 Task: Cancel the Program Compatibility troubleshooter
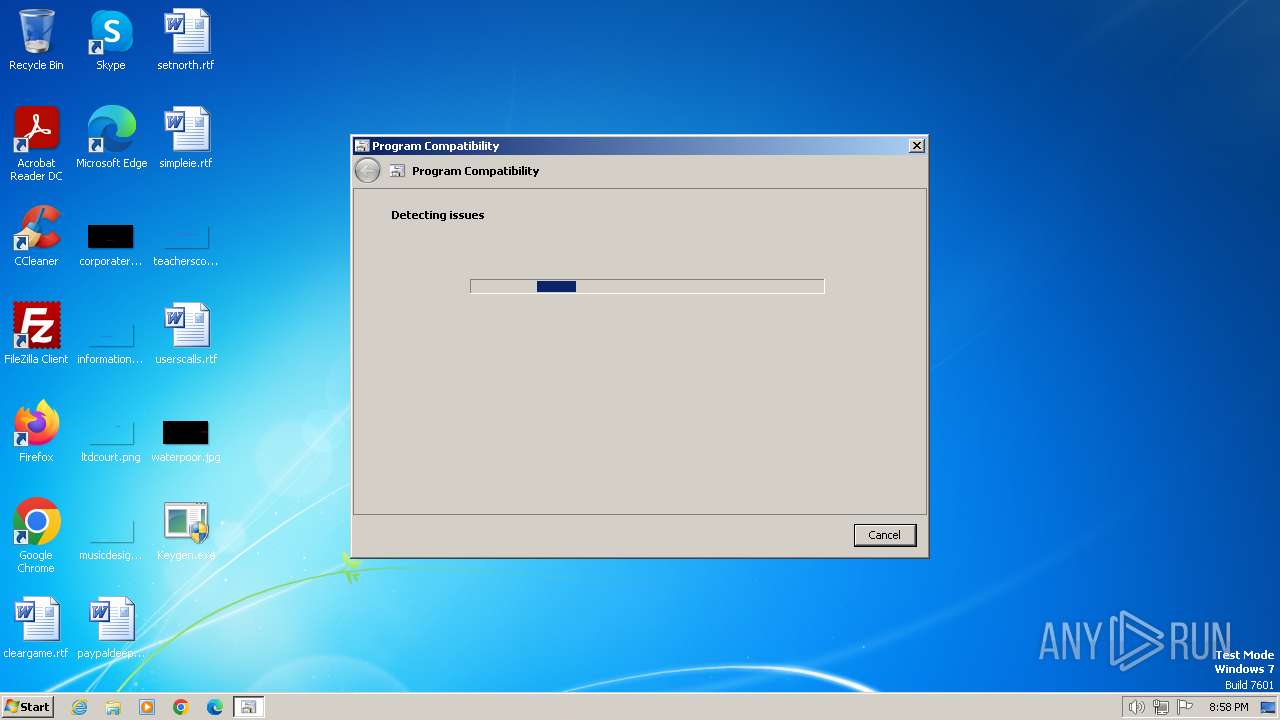pos(884,535)
